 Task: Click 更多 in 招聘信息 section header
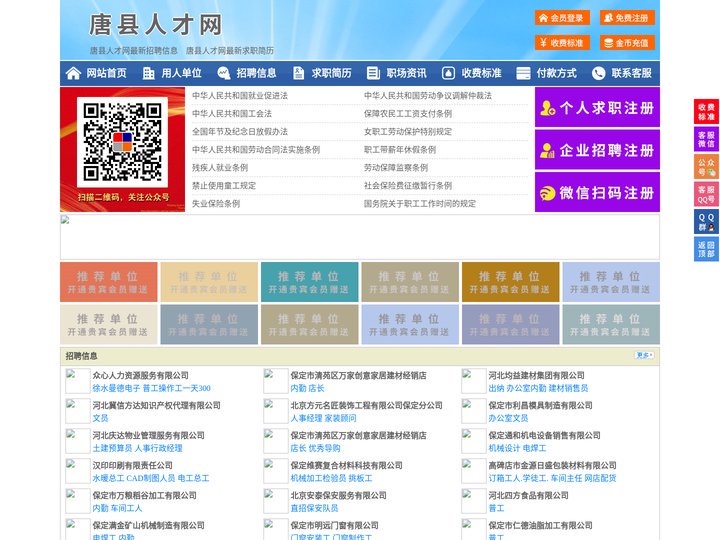[644, 355]
